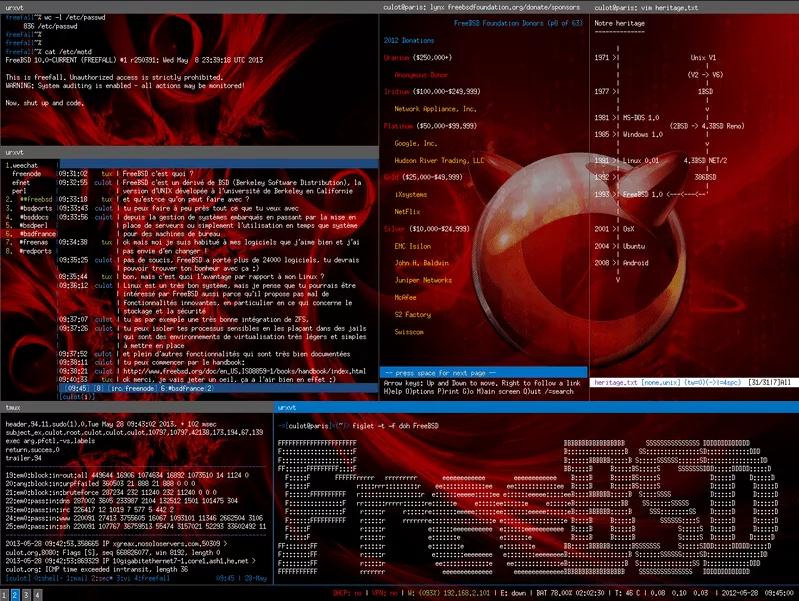
Task: Focus the vim heritage.txt window title
Action: click(x=694, y=7)
